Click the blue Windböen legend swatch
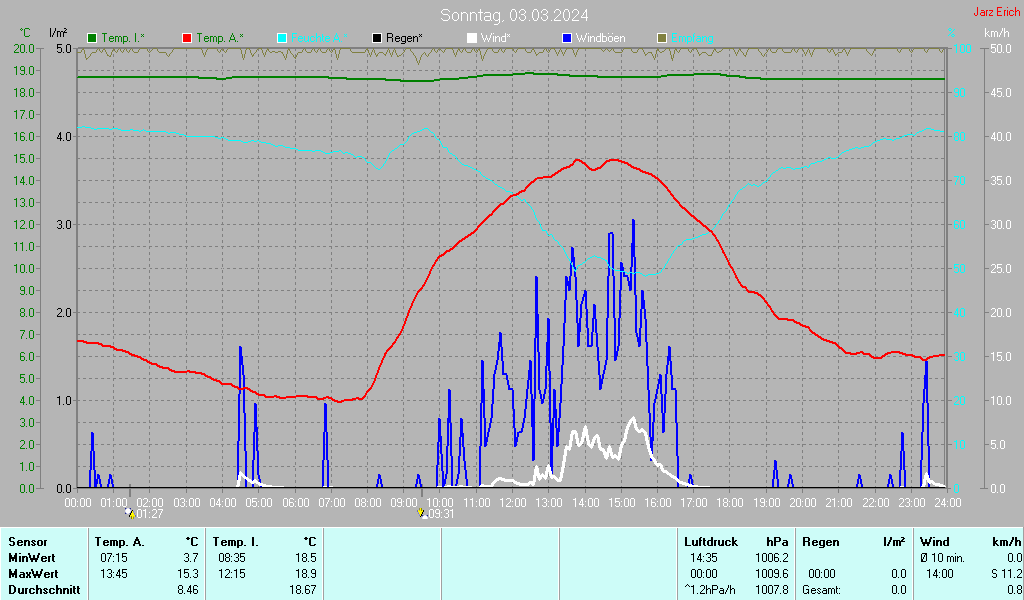The width and height of the screenshot is (1024, 600). 567,39
